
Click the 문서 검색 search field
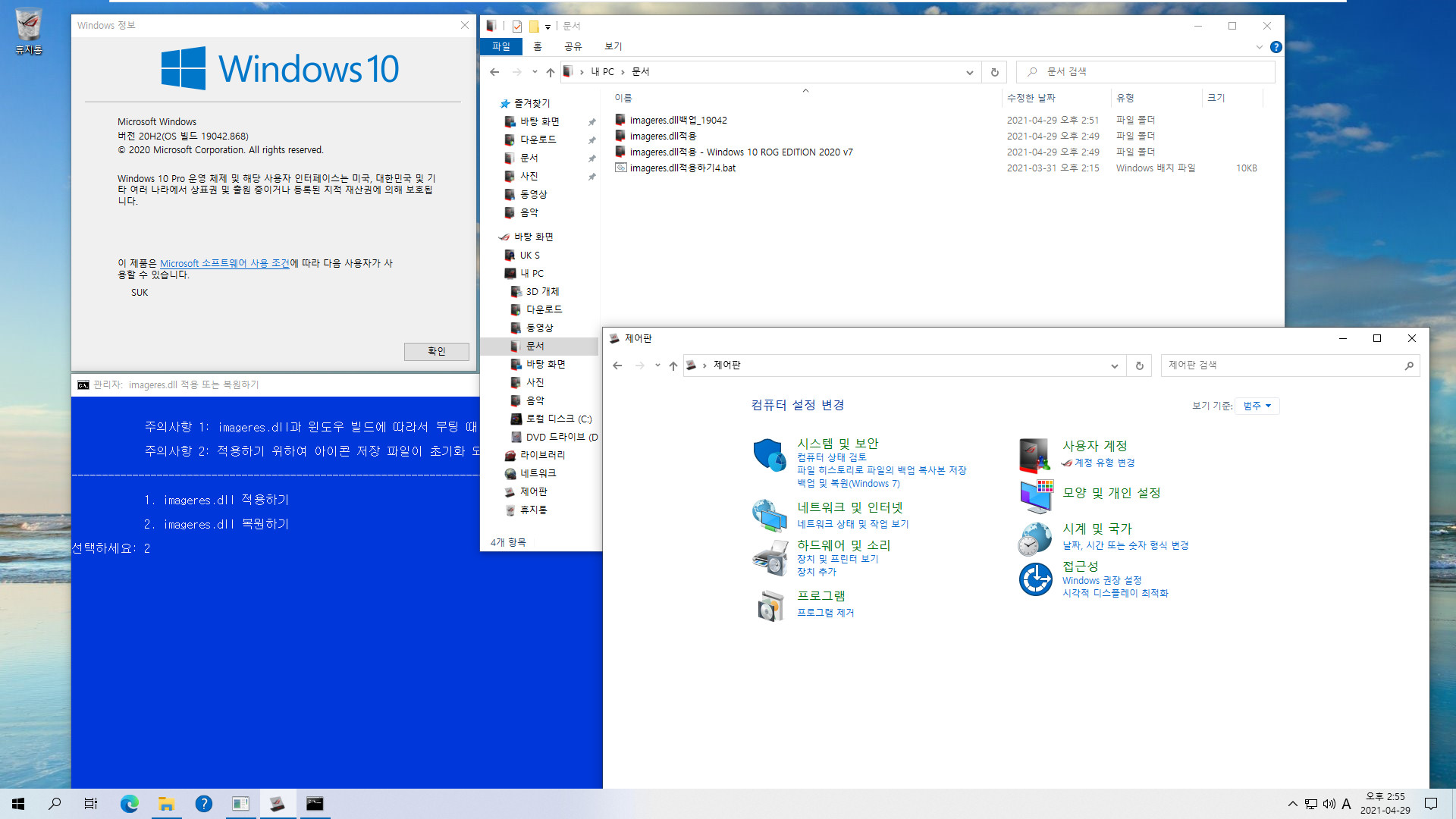pyautogui.click(x=1145, y=71)
